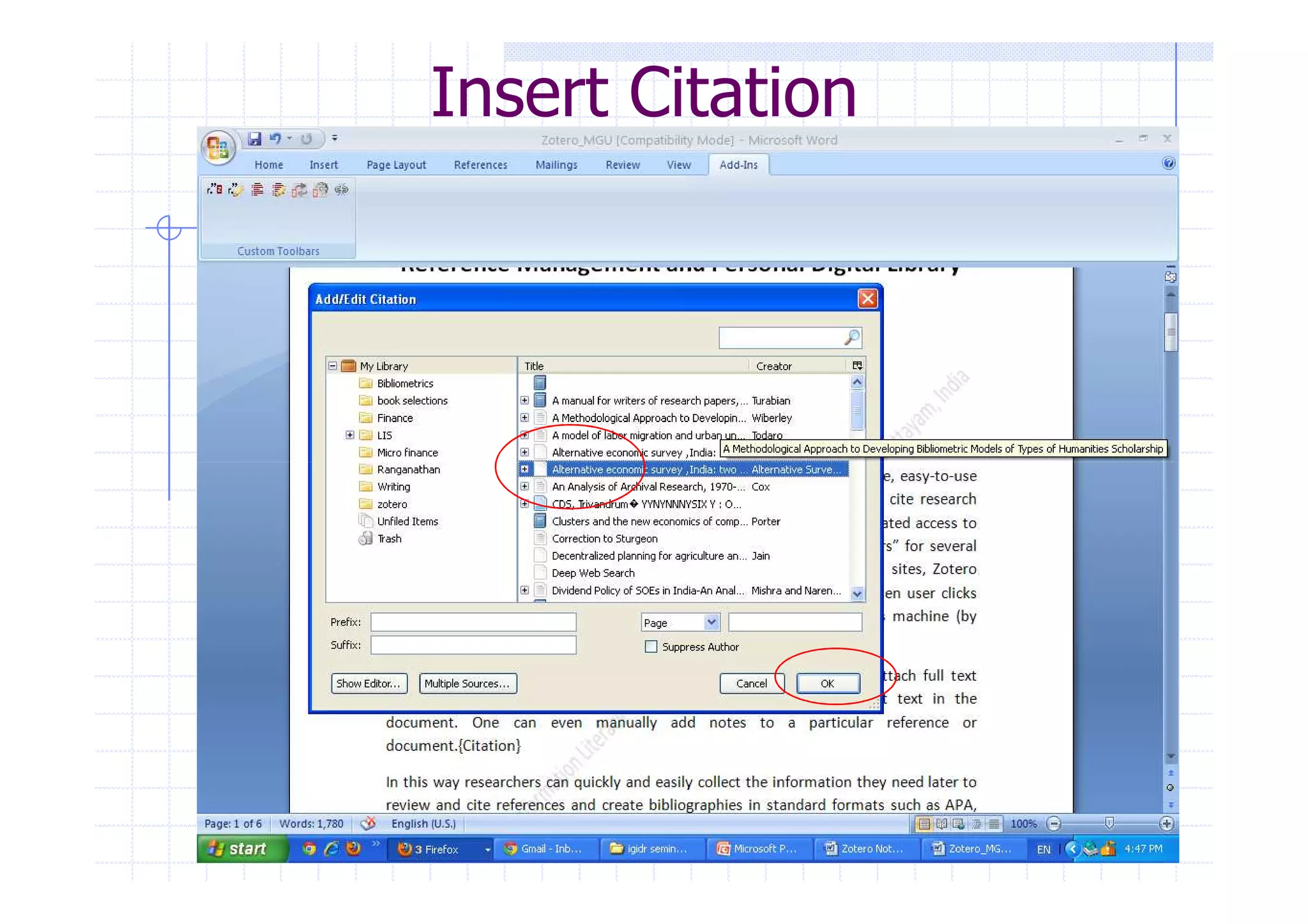The height and width of the screenshot is (924, 1308).
Task: Click the Save icon in Quick Access Toolbar
Action: [254, 139]
